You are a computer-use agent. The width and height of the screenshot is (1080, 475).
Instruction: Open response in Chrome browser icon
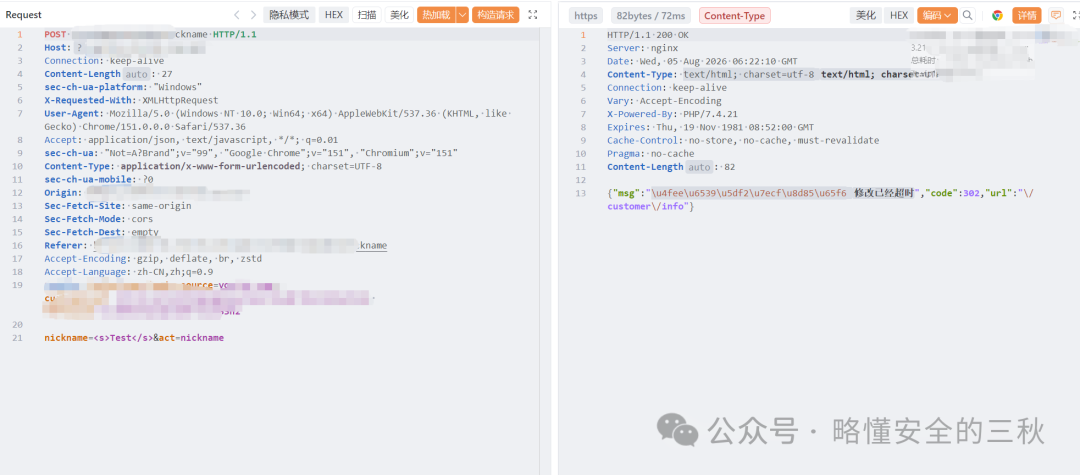tap(997, 15)
